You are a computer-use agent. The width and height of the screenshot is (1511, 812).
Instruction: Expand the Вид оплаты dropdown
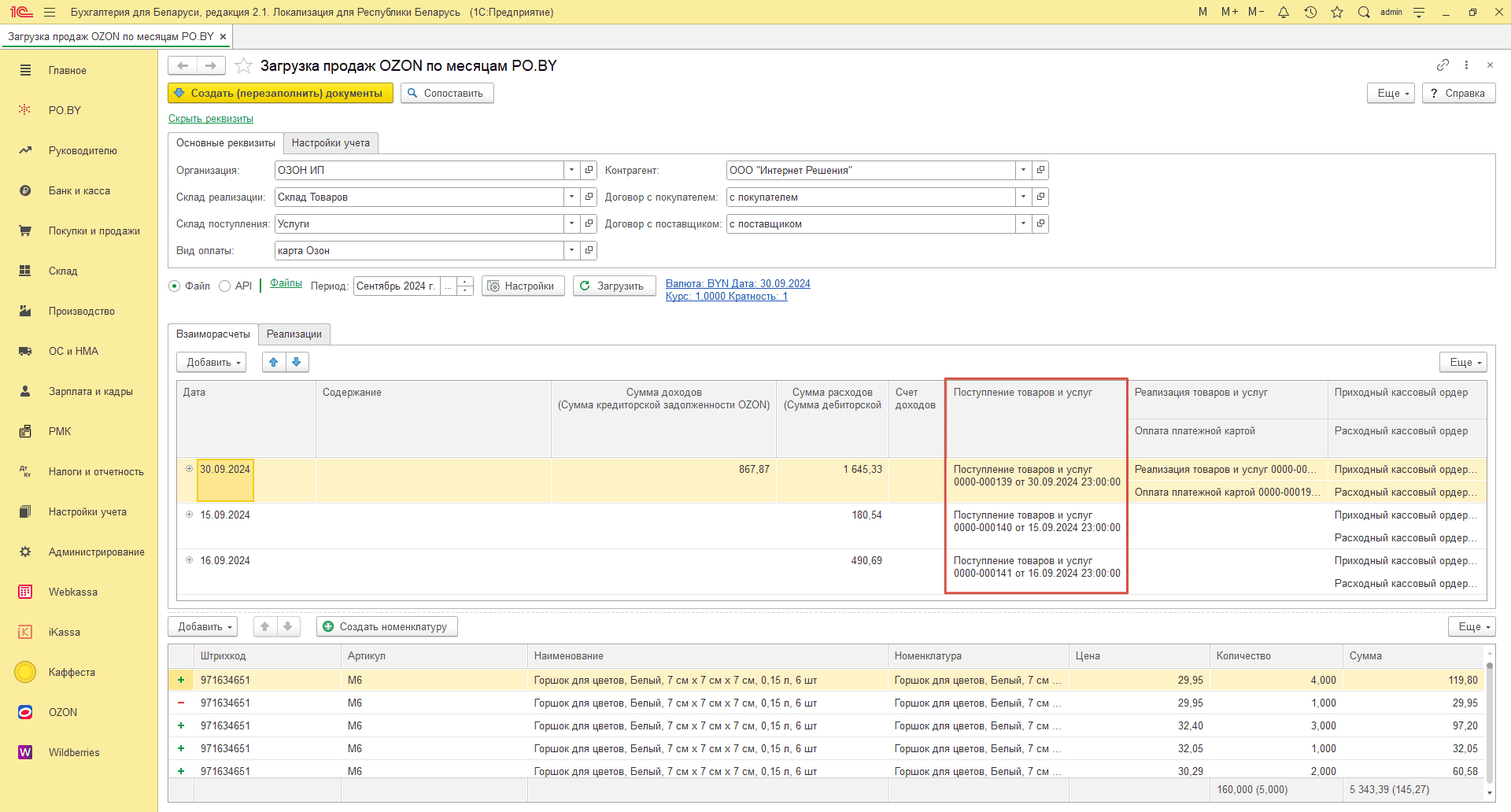tap(572, 250)
